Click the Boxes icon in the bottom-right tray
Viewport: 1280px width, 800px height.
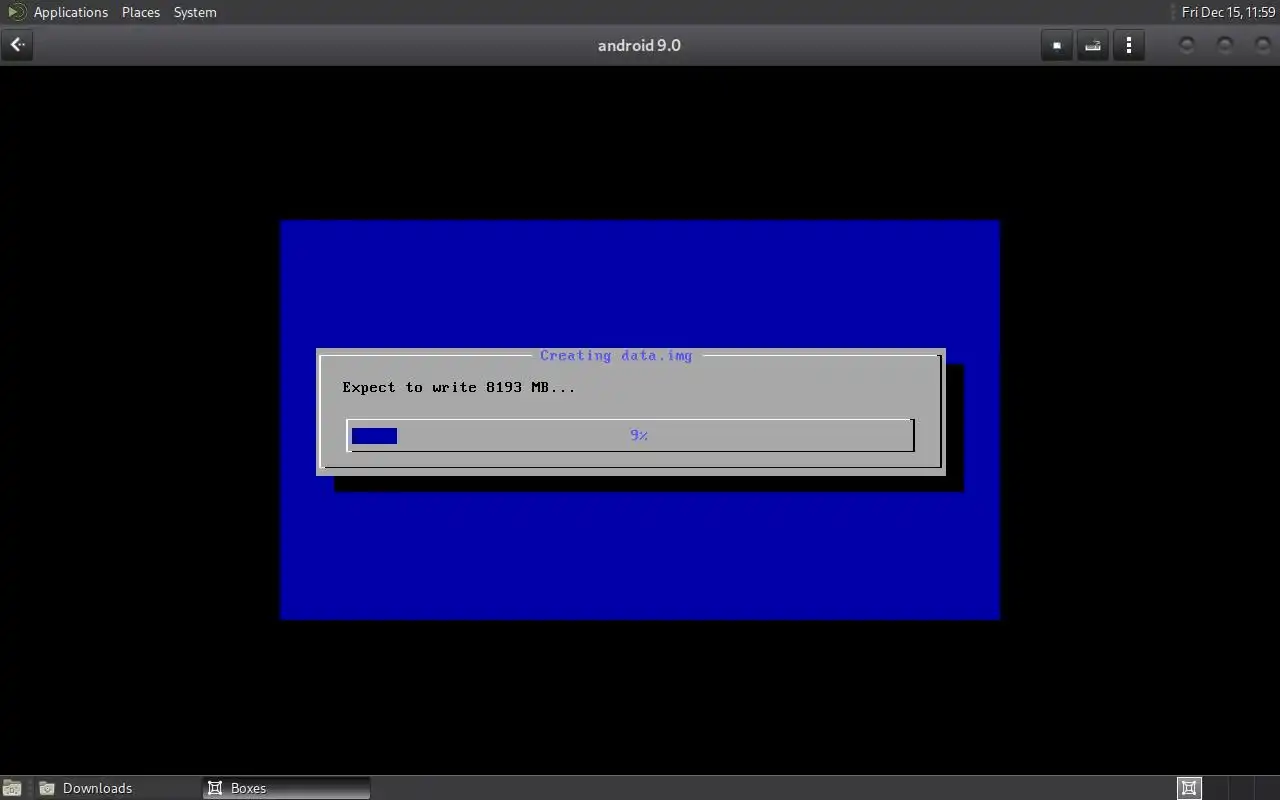pyautogui.click(x=1189, y=788)
